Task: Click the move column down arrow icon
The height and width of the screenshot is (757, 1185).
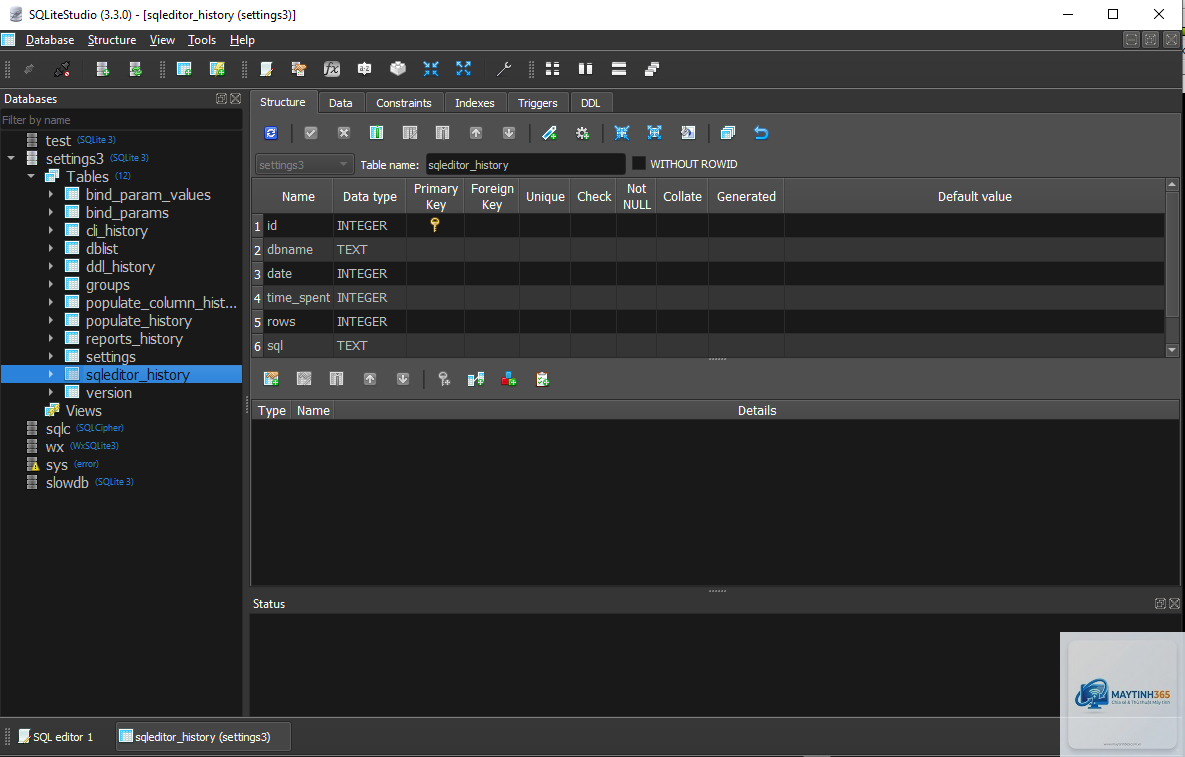Action: (509, 133)
